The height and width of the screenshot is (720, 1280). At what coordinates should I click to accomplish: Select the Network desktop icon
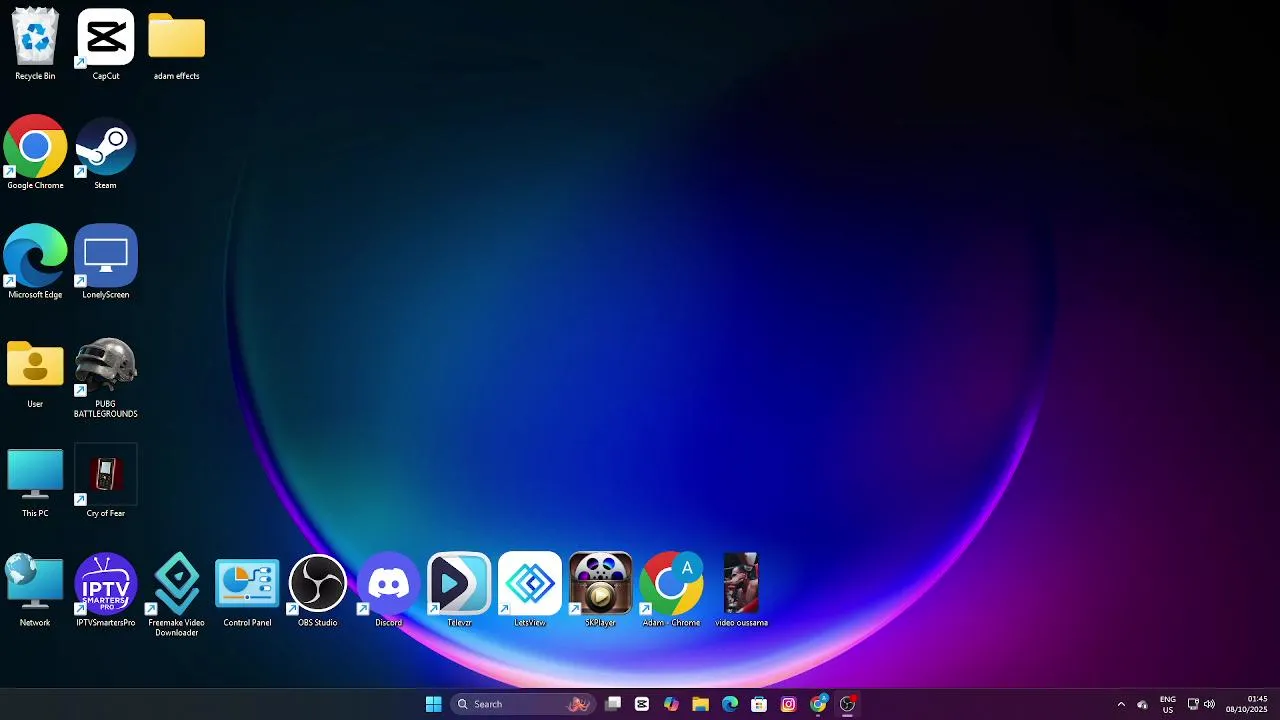(x=35, y=590)
